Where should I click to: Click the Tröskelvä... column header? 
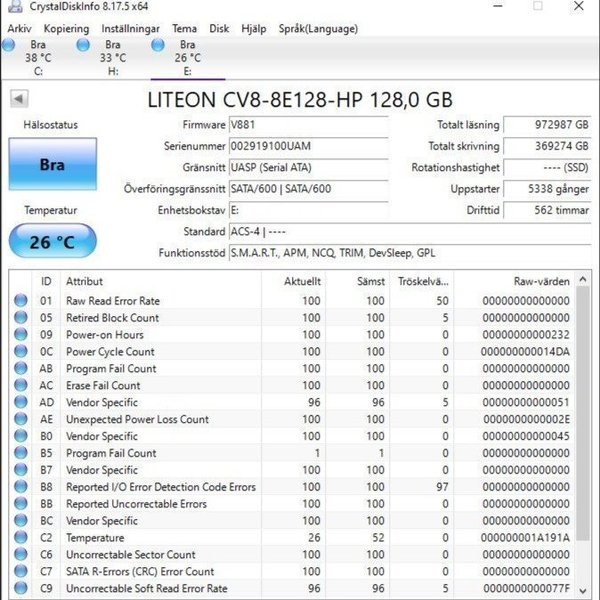(x=422, y=281)
